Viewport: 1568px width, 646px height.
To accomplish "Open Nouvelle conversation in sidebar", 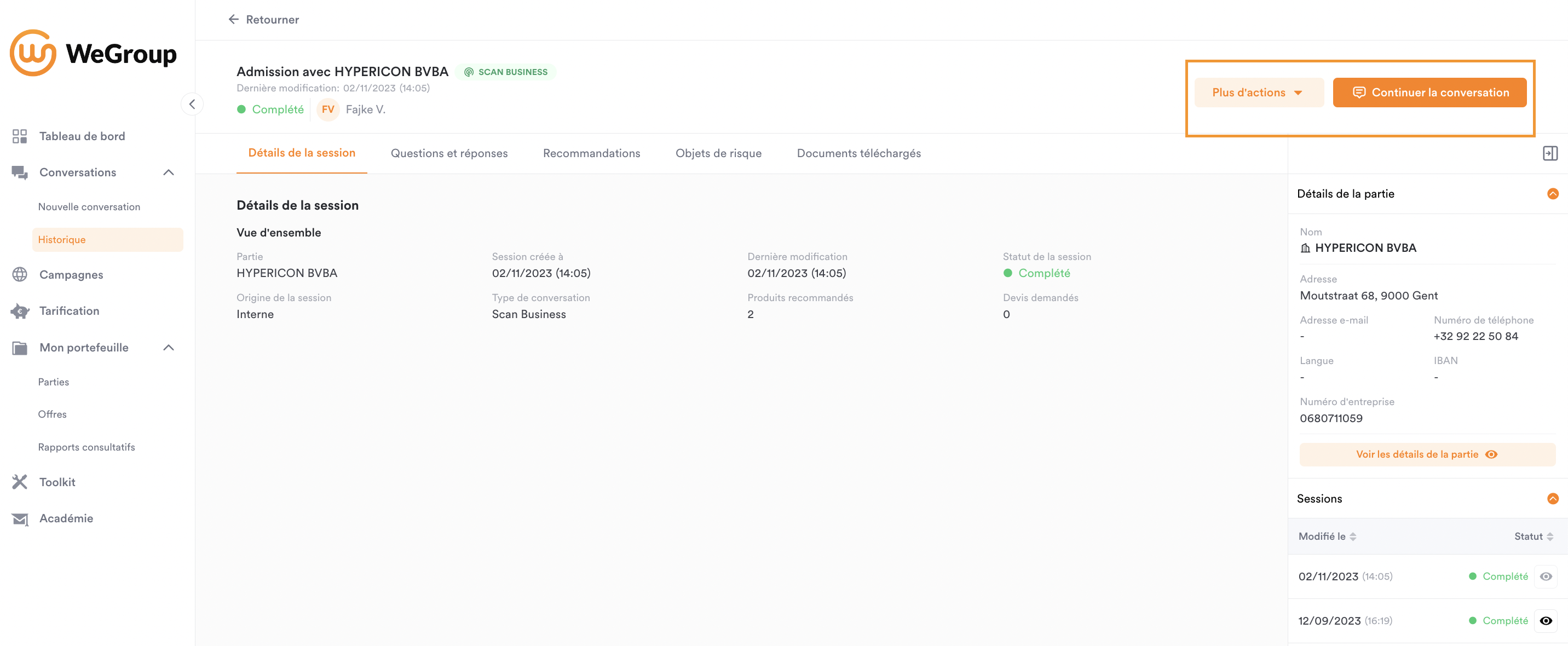I will pyautogui.click(x=89, y=207).
